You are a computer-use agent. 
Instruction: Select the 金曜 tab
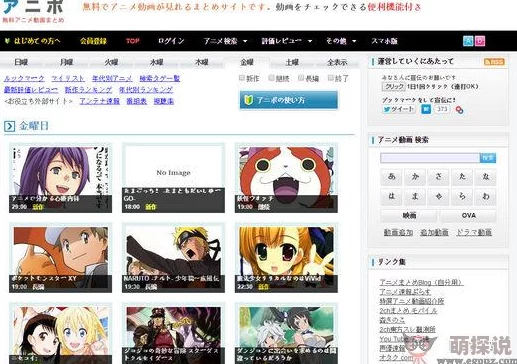coord(247,62)
